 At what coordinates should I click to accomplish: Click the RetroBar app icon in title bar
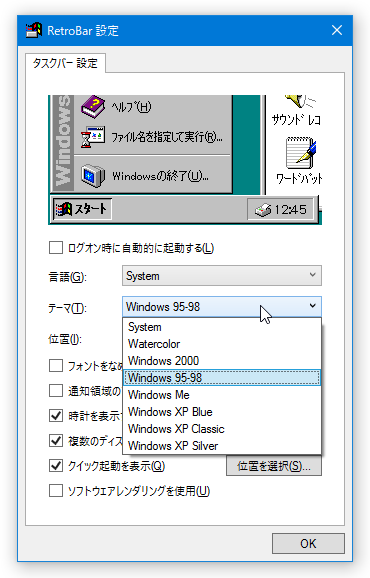pos(34,30)
